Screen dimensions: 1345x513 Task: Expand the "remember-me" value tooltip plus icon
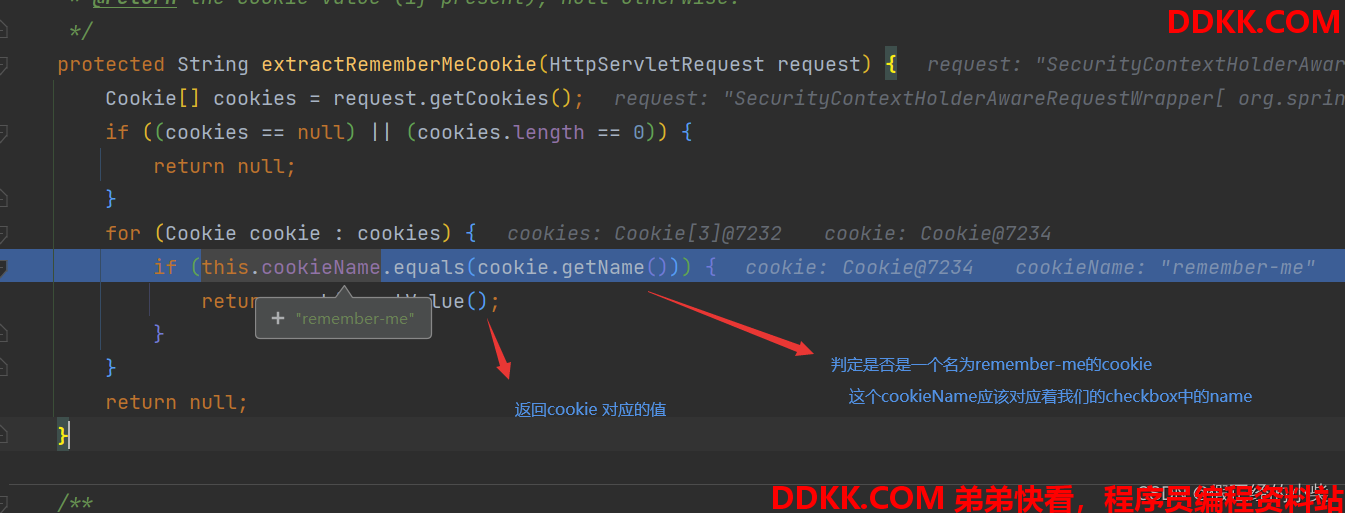[x=278, y=319]
